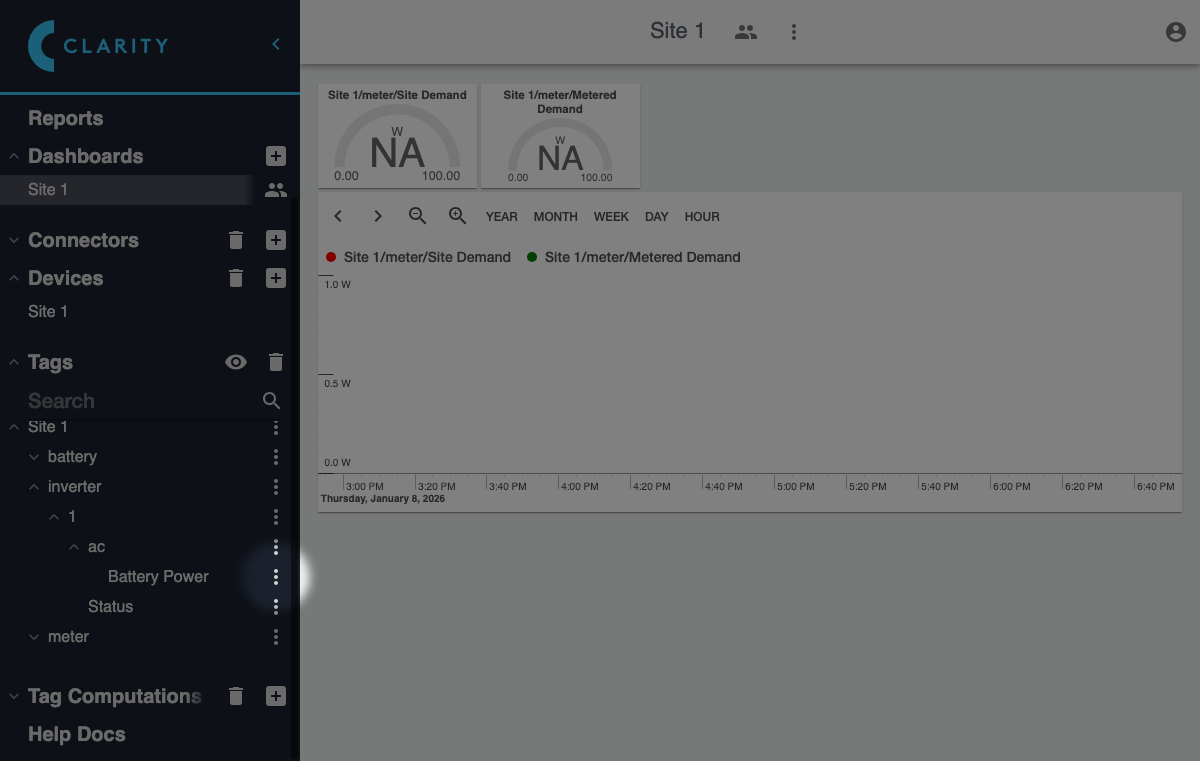Add a new device with plus icon

(x=276, y=278)
